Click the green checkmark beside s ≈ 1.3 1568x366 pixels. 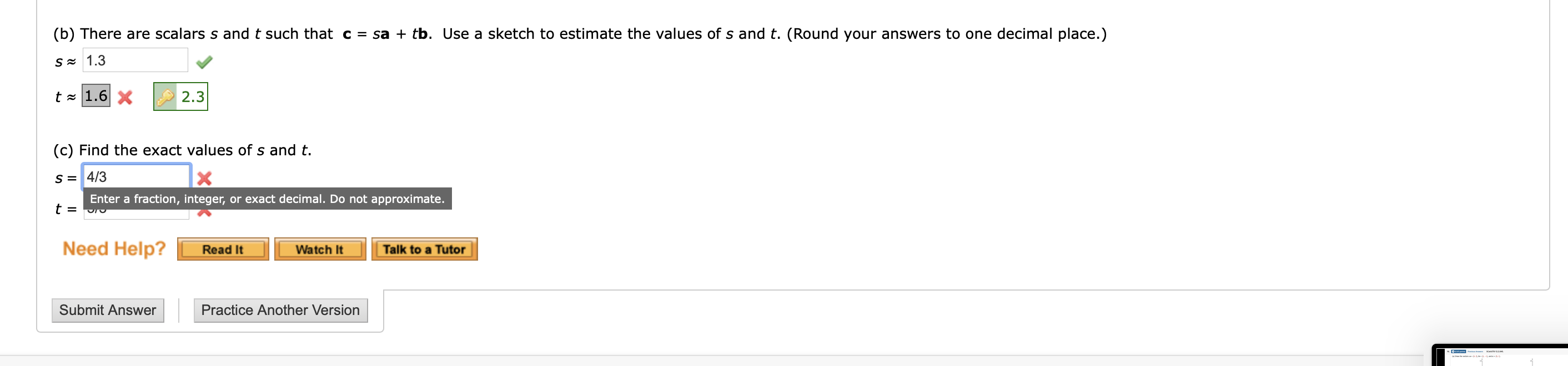click(204, 62)
